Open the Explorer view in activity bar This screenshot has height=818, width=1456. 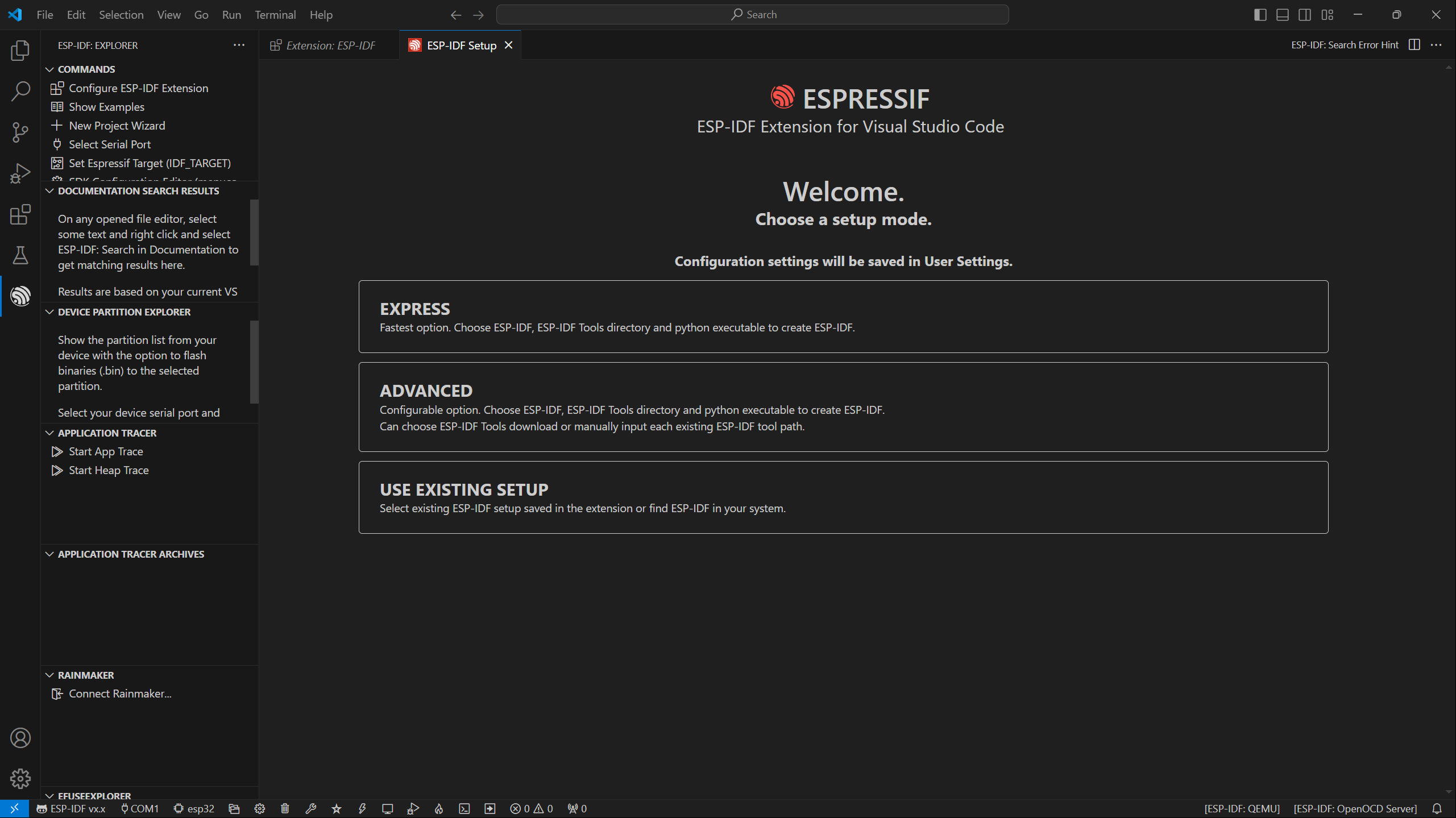[x=20, y=51]
